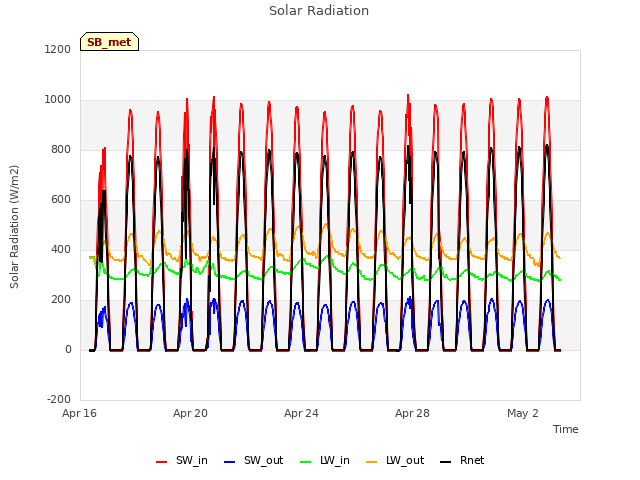Click the SW_in legend entry

point(182,460)
